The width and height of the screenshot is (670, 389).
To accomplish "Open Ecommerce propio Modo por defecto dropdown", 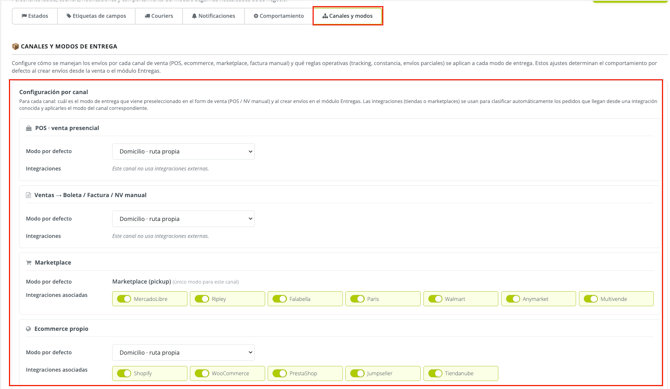I will [183, 352].
